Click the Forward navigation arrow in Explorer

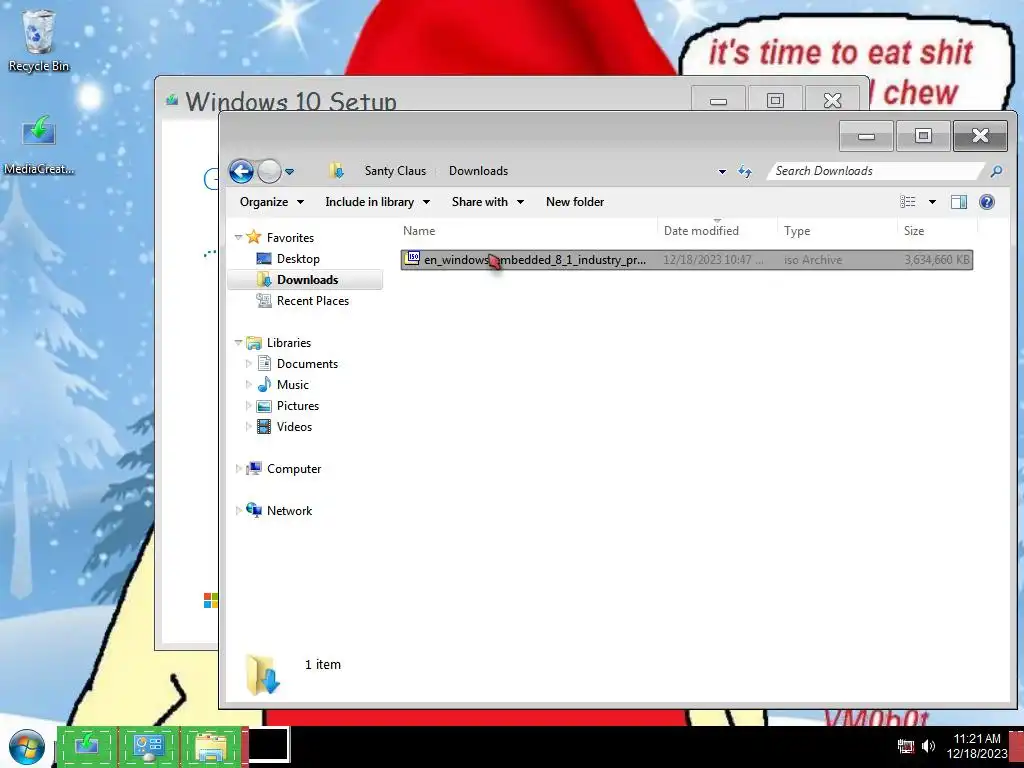[269, 172]
